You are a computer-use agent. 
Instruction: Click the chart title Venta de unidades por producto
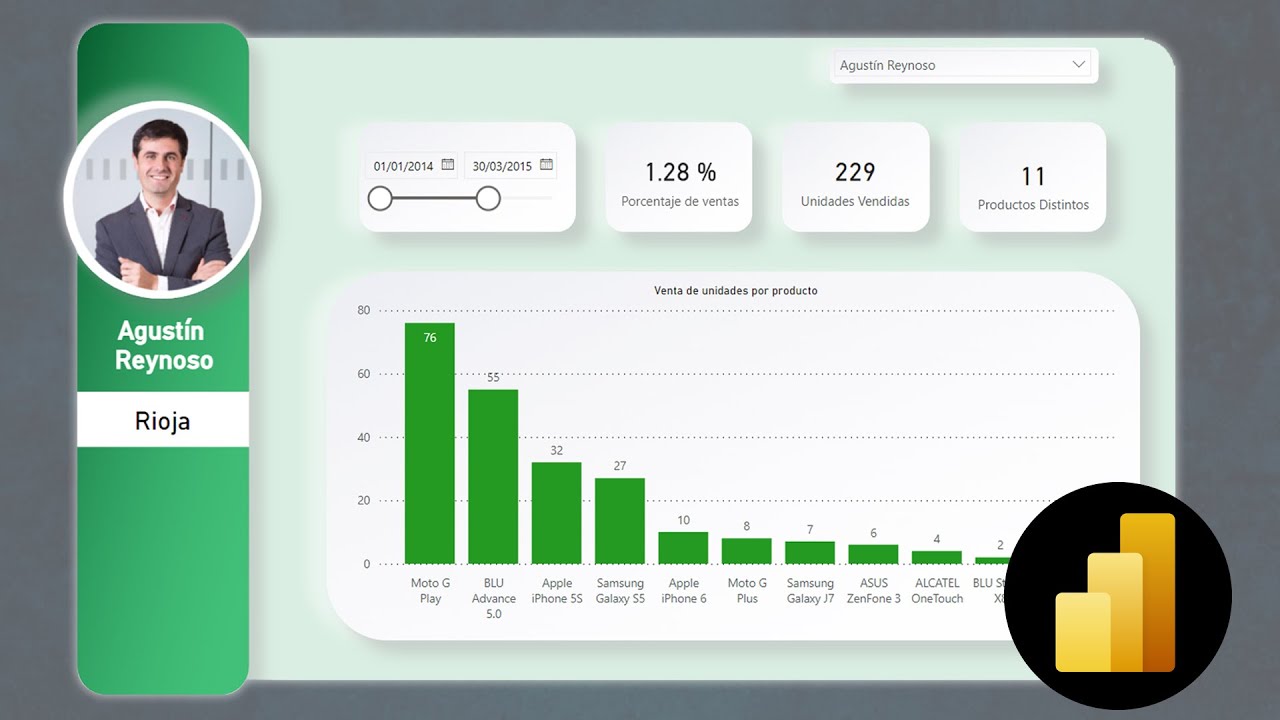(x=736, y=291)
